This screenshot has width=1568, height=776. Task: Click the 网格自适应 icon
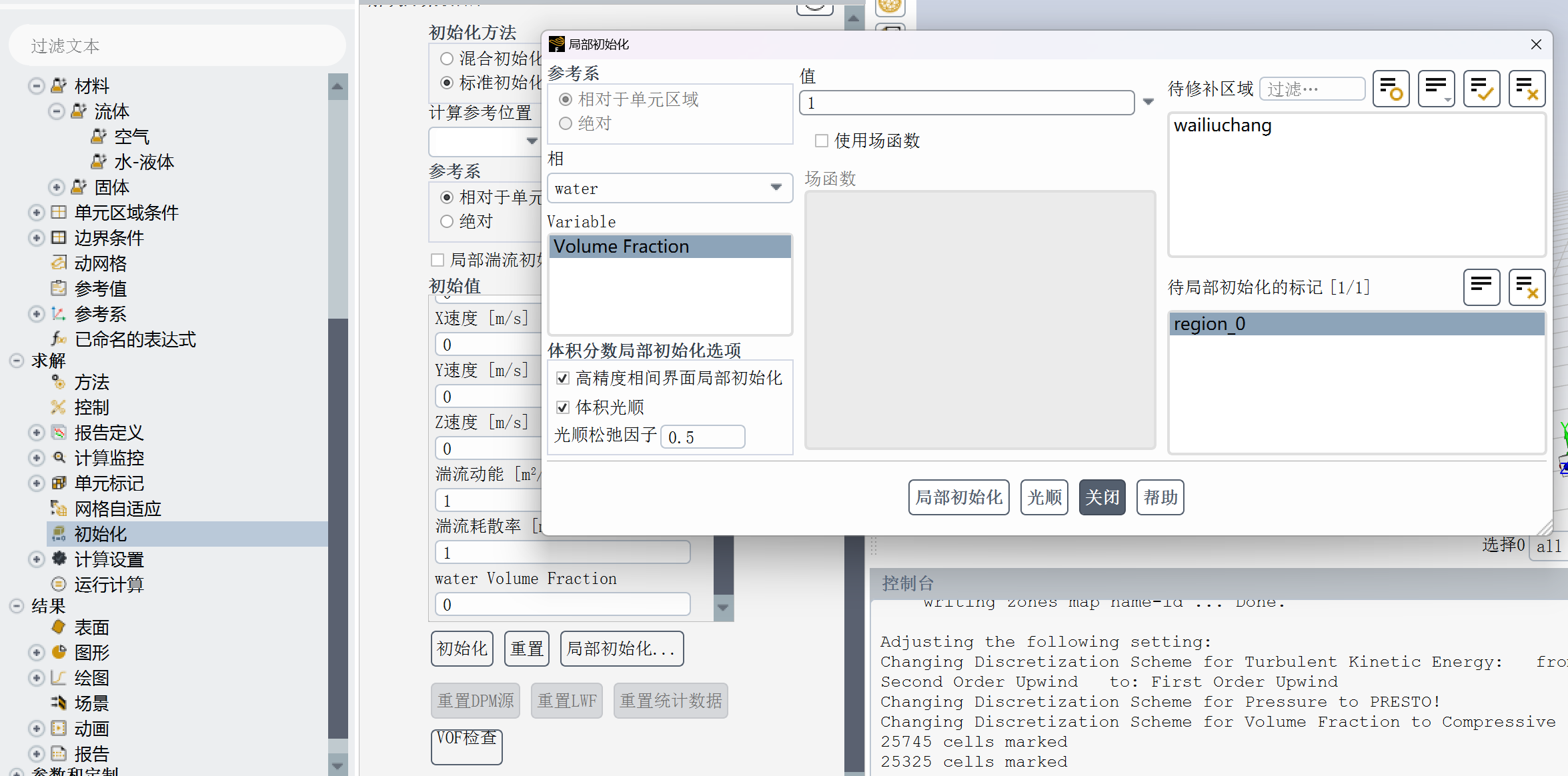point(59,509)
